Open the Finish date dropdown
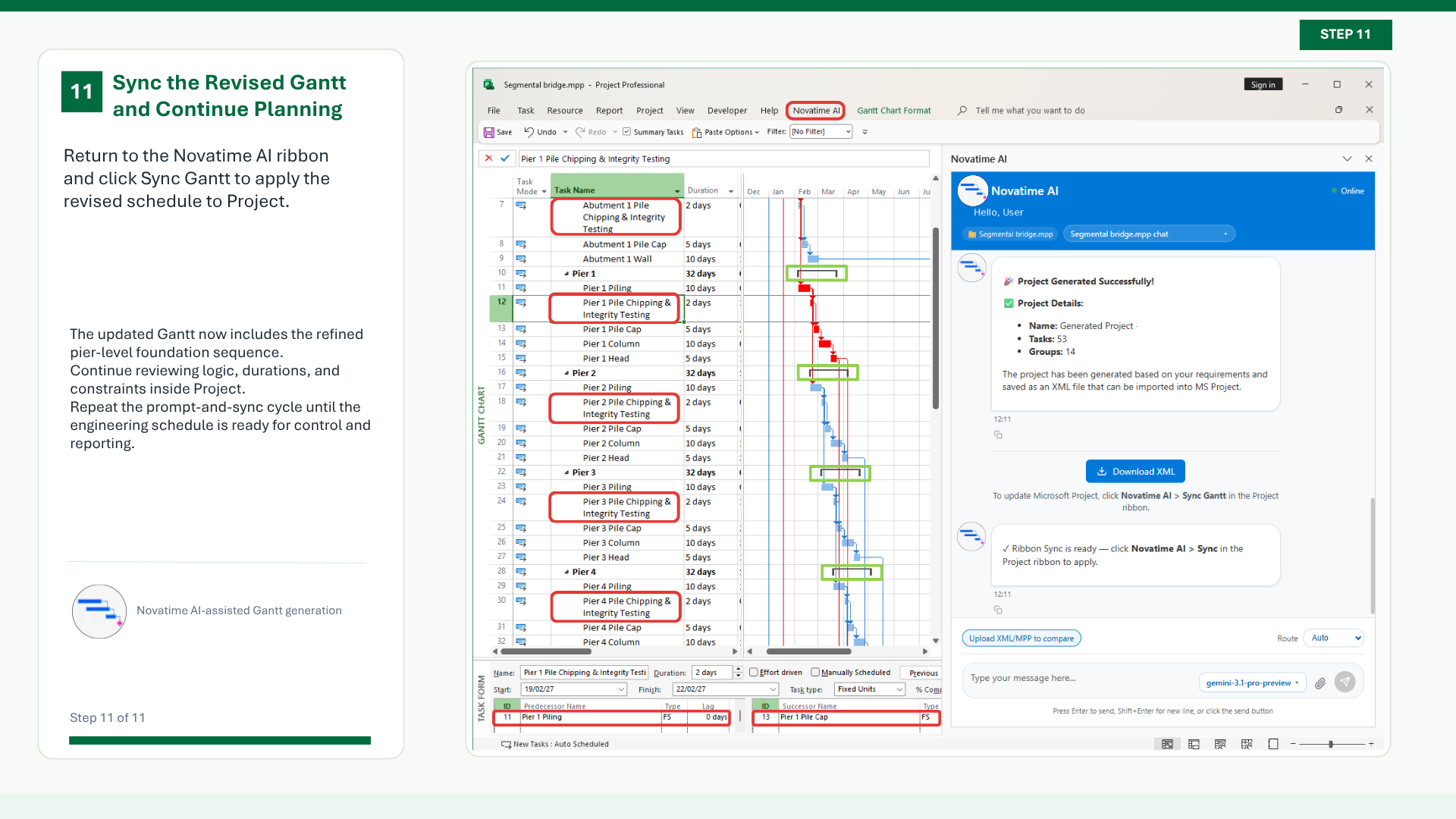Screen dimensions: 1456x819 [773, 689]
